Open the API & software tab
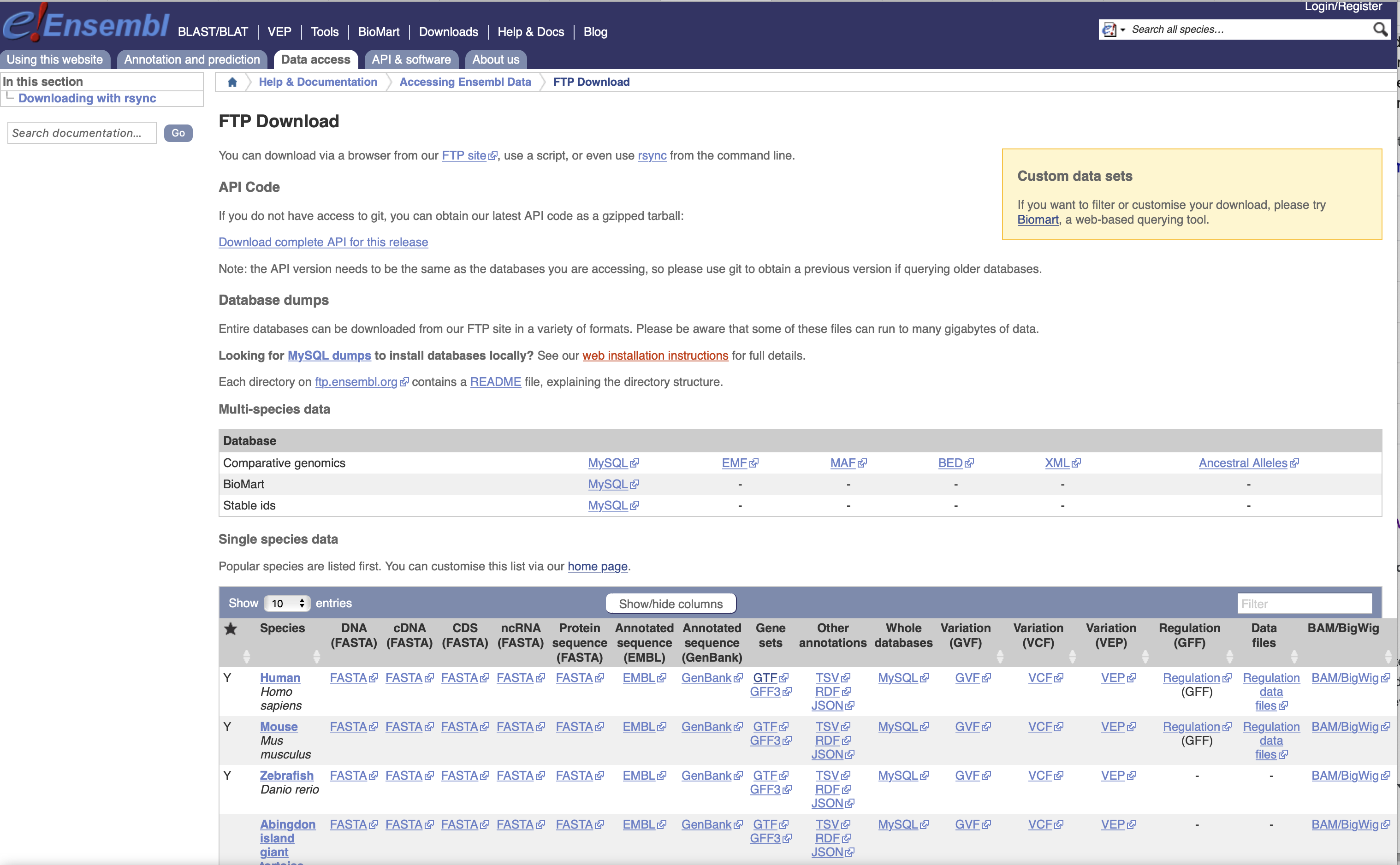Screen dimensions: 1400x865 click(411, 59)
